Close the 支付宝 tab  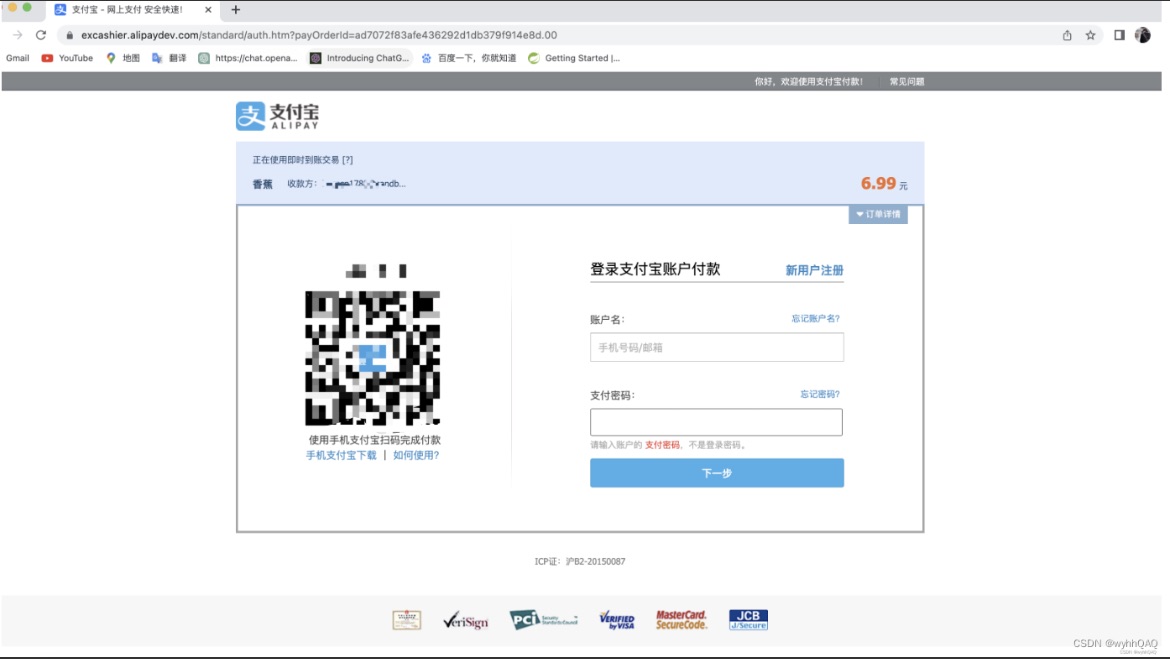click(208, 10)
